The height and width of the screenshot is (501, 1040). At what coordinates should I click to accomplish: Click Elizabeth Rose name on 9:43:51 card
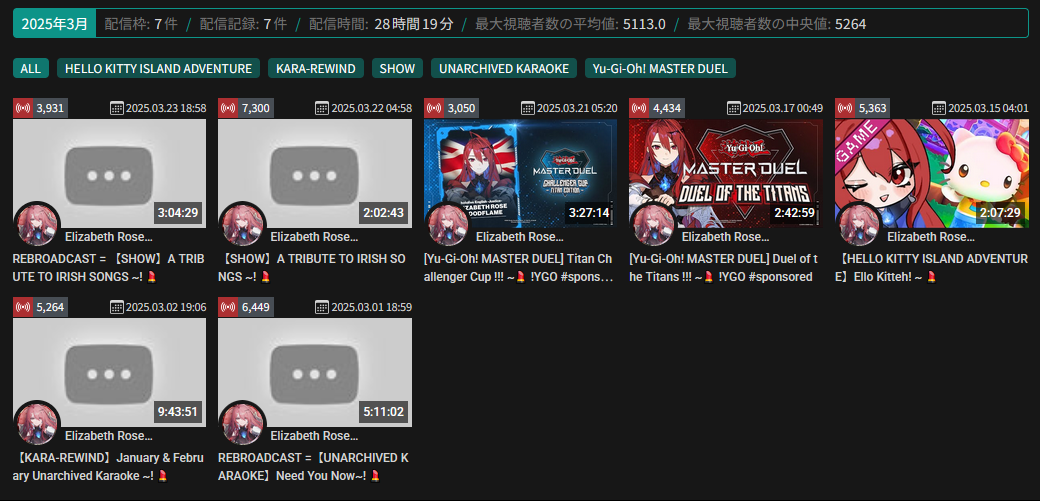tap(109, 435)
